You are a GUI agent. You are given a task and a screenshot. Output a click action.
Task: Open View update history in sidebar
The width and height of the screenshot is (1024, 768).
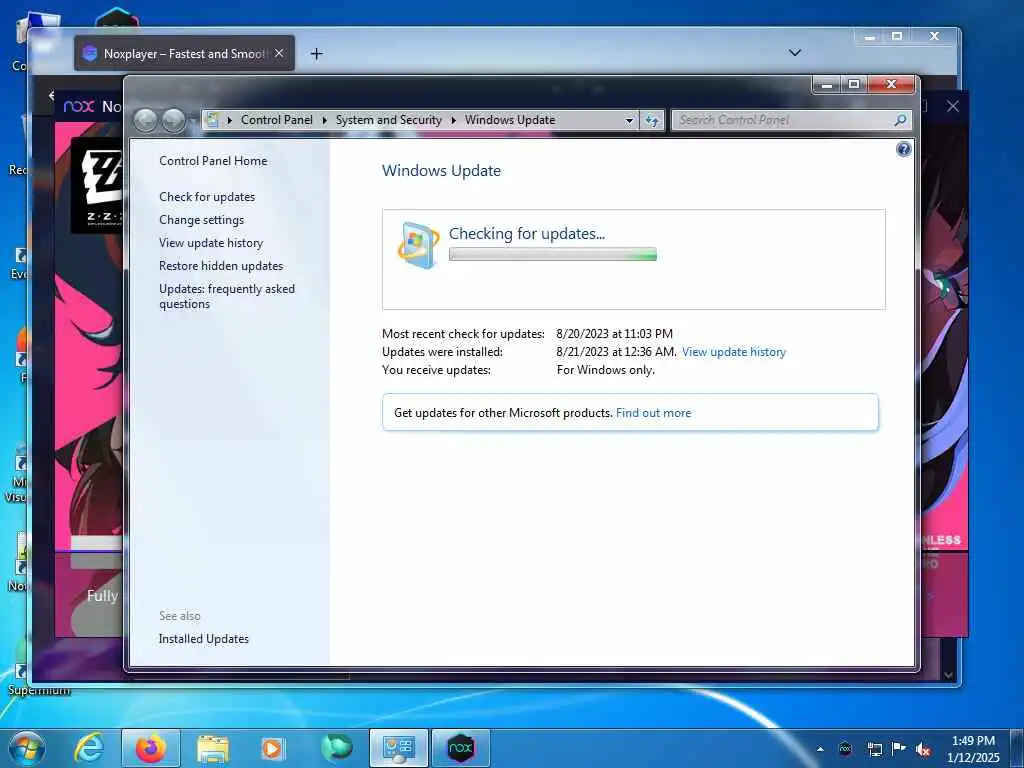[x=211, y=243]
